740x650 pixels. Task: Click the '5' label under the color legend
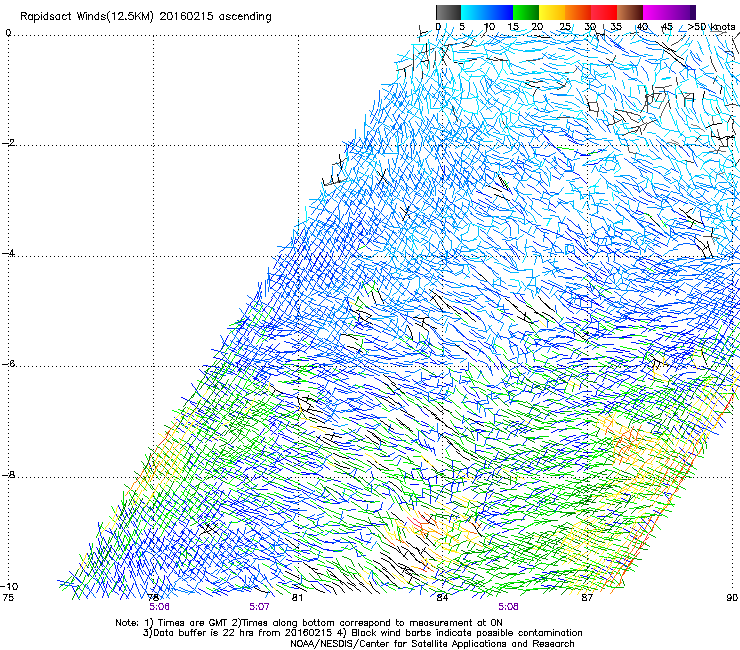coord(462,27)
